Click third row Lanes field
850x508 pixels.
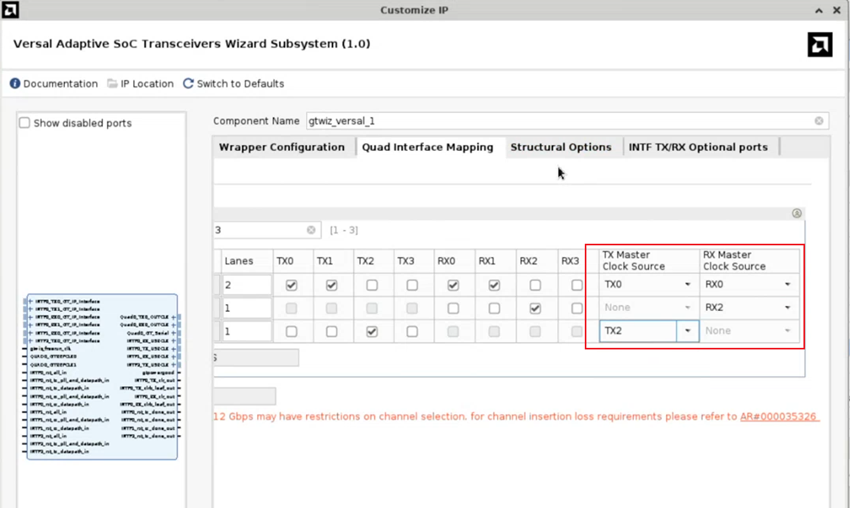pyautogui.click(x=247, y=331)
